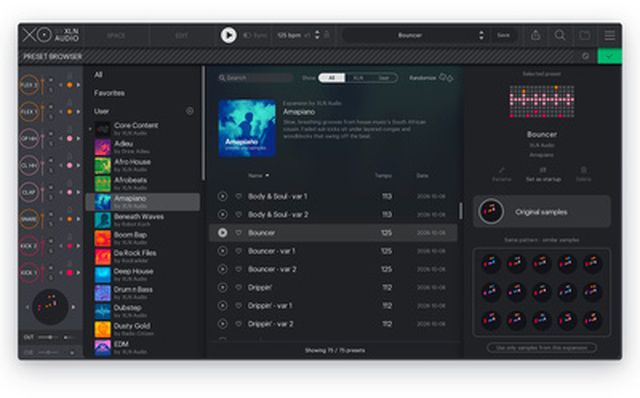Image resolution: width=640 pixels, height=398 pixels.
Task: Click the KICK 1 pad circle
Action: point(29,273)
